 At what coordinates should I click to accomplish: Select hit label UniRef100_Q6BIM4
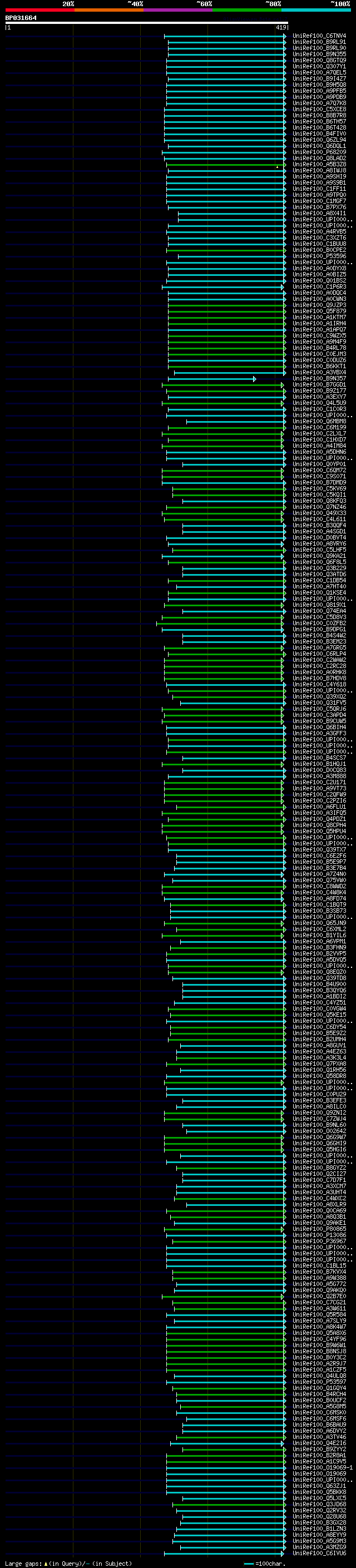click(319, 728)
